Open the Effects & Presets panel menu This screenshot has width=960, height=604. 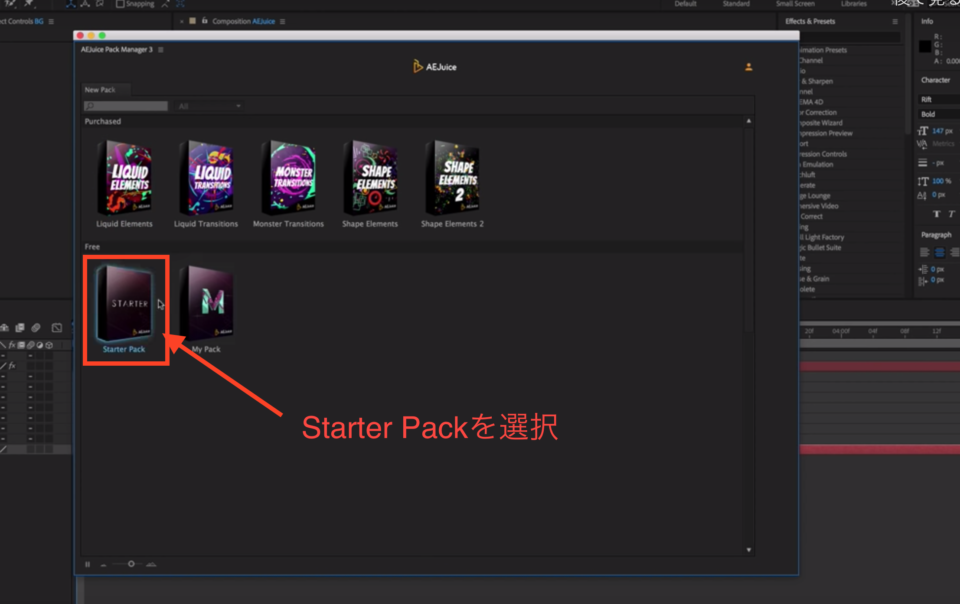[895, 21]
